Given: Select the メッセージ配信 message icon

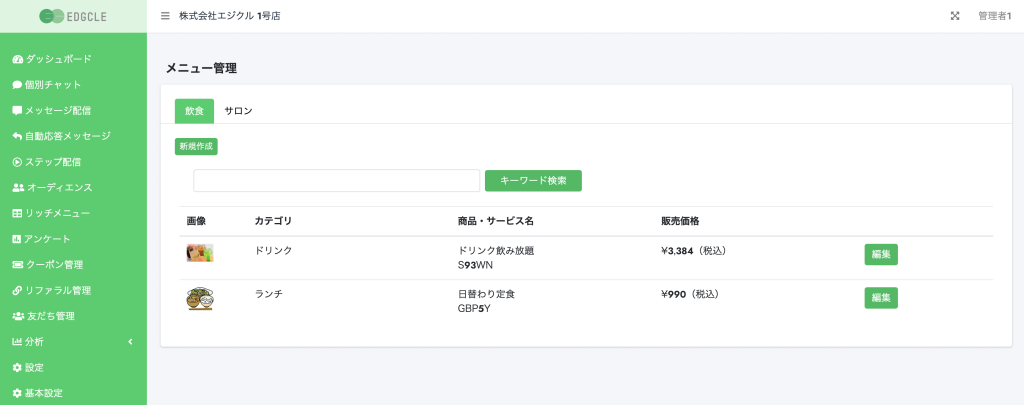Looking at the screenshot, I should (18, 110).
